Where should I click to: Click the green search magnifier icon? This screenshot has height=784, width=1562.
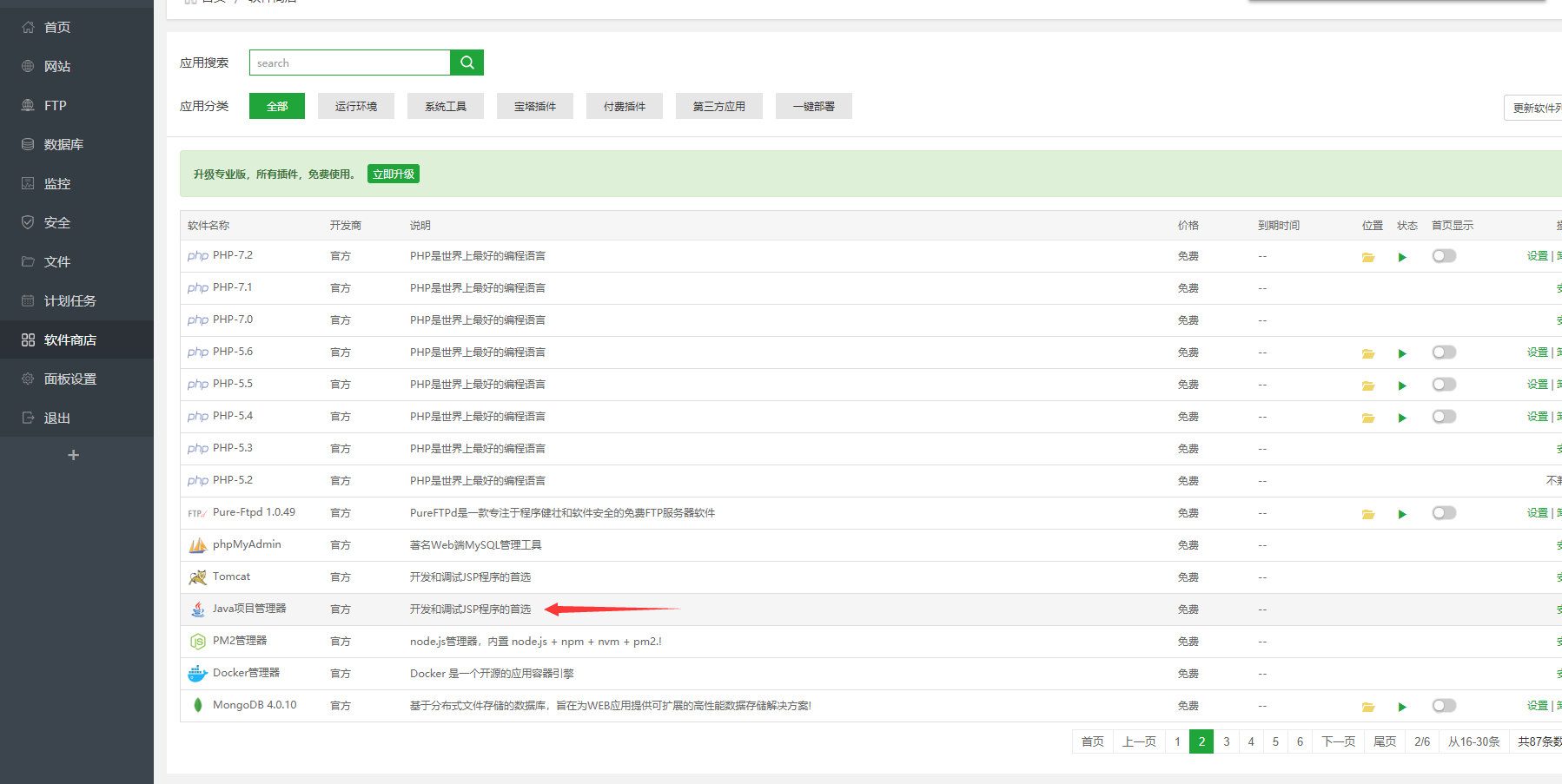[x=467, y=63]
